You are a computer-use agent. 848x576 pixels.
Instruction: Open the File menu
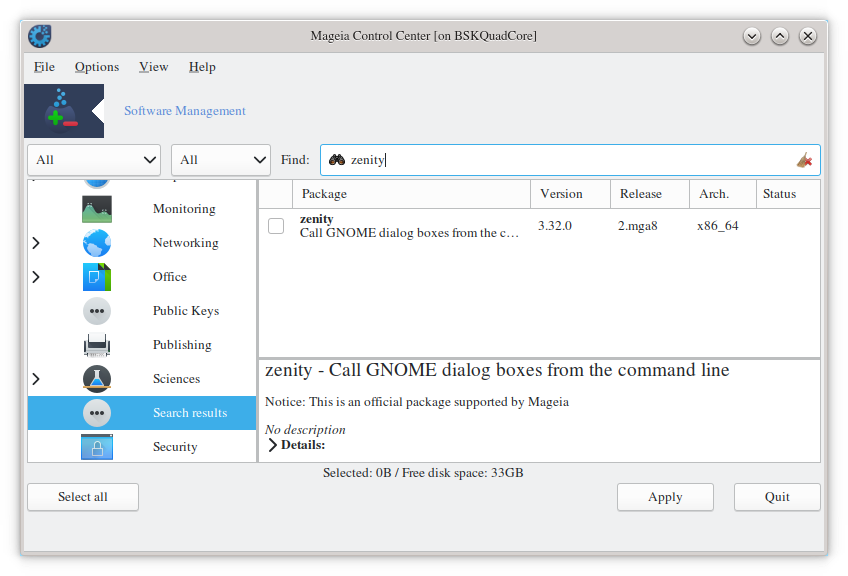[x=44, y=67]
